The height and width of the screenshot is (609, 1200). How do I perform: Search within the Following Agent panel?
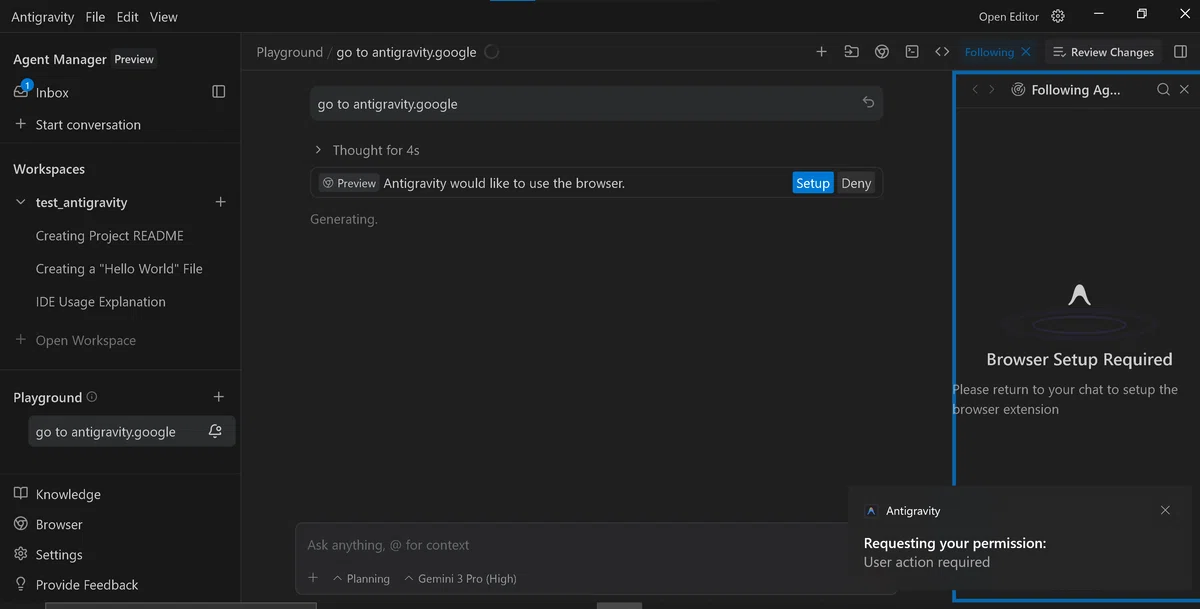pos(1163,89)
